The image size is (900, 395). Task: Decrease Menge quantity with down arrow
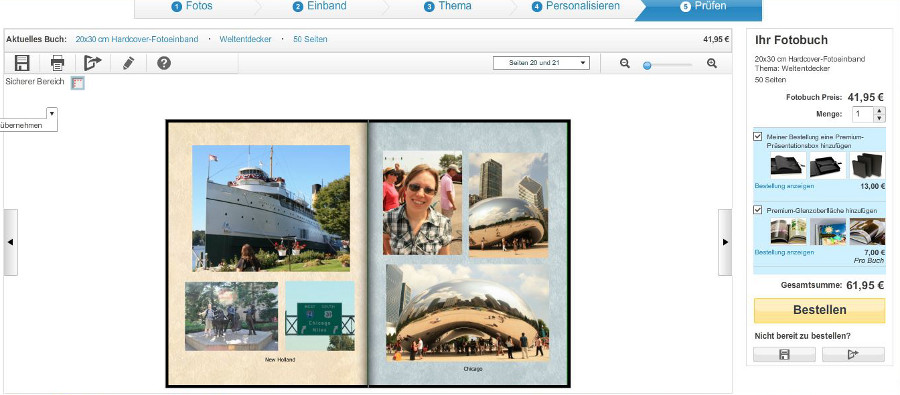click(879, 118)
